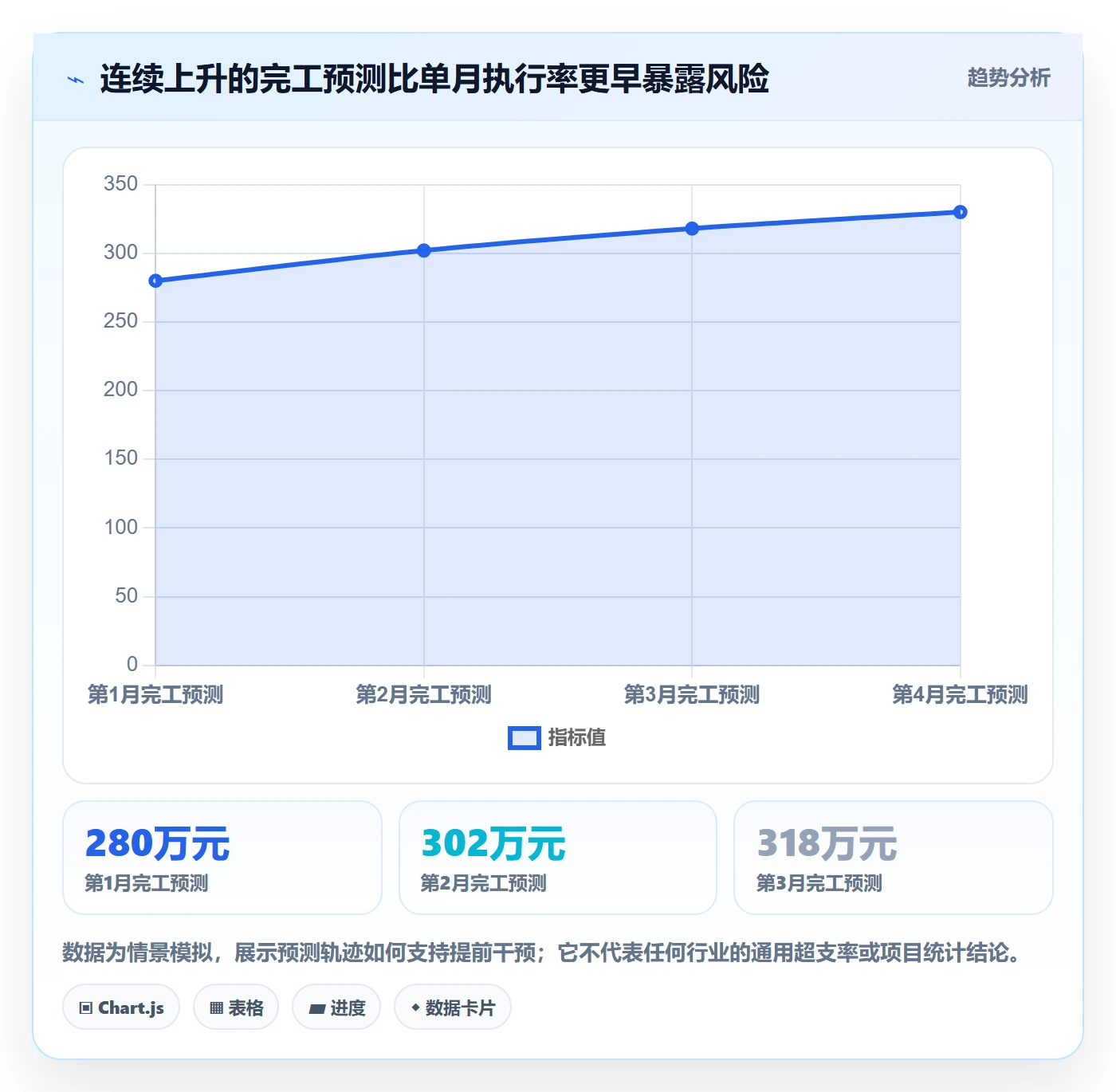Click the 150 y-axis tick label
Screen dimensions: 1116x1092
pos(120,458)
